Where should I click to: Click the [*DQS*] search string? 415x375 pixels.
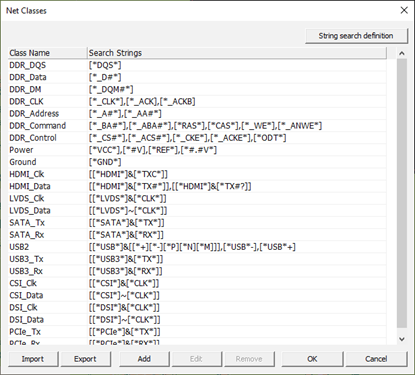point(105,65)
